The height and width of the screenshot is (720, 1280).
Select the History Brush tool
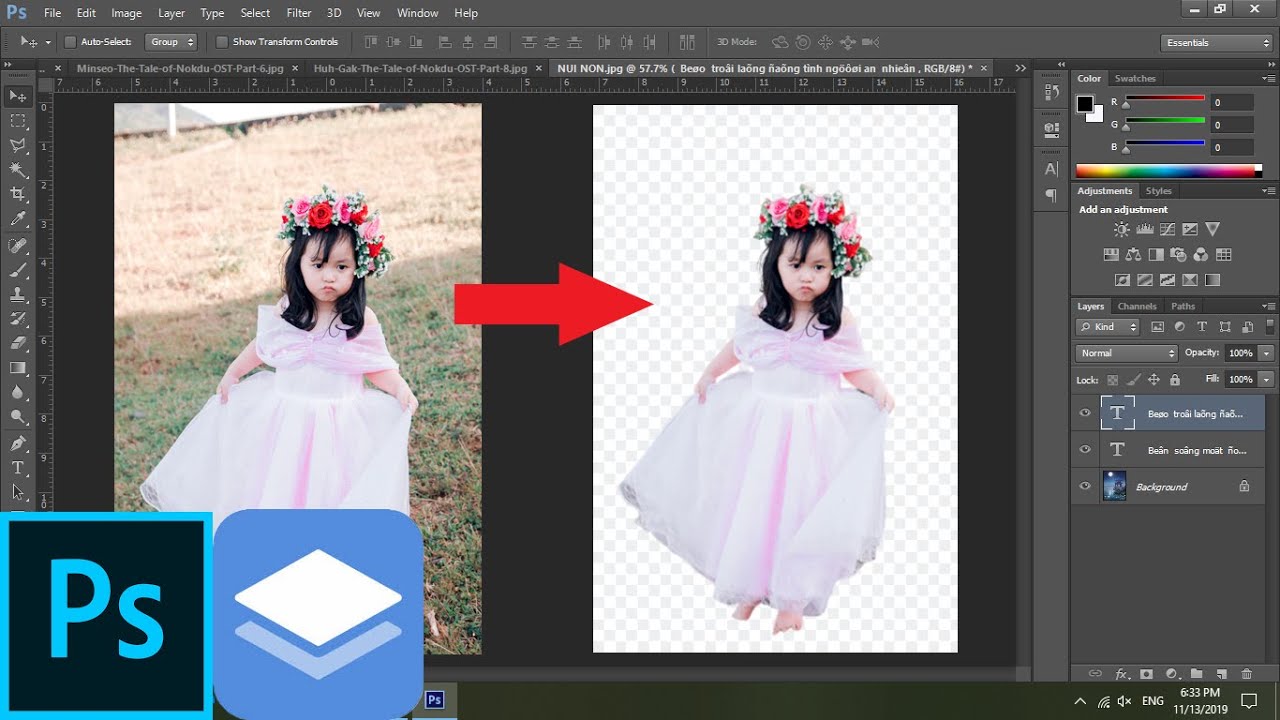(18, 319)
